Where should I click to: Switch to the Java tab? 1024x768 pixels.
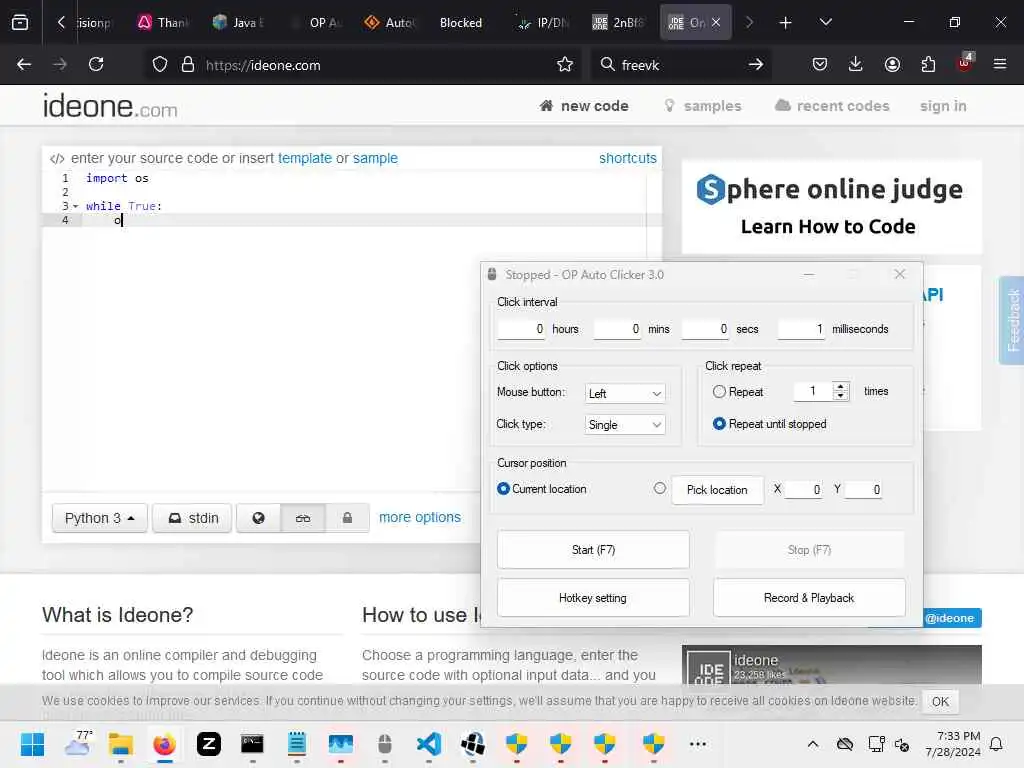point(238,23)
